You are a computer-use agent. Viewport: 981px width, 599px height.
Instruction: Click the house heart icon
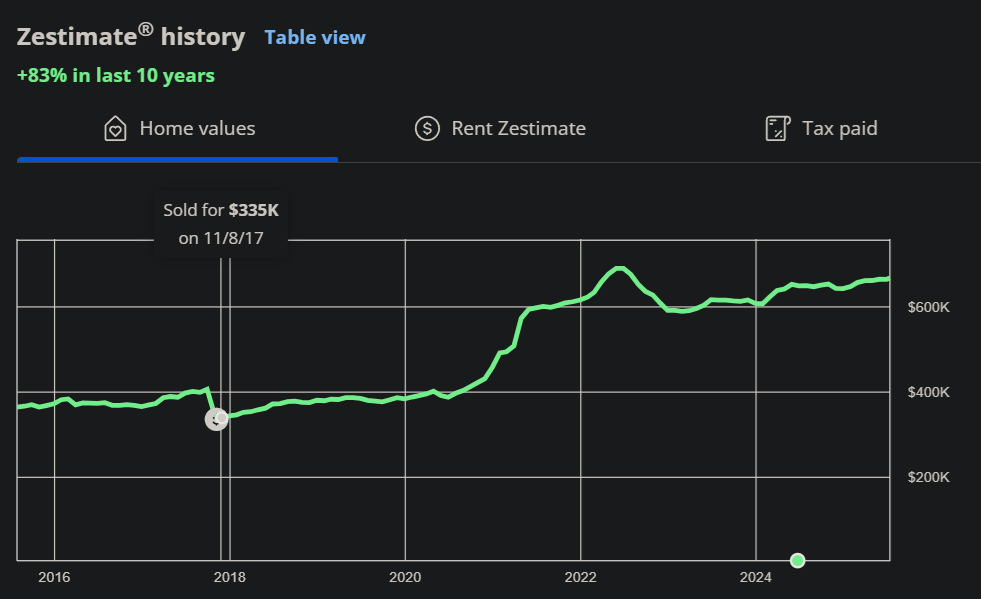[115, 129]
